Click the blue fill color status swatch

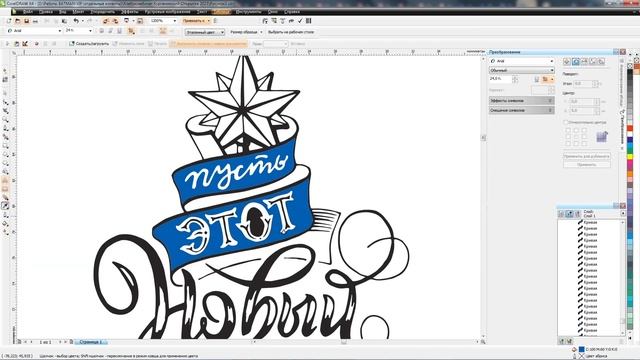tap(582, 349)
